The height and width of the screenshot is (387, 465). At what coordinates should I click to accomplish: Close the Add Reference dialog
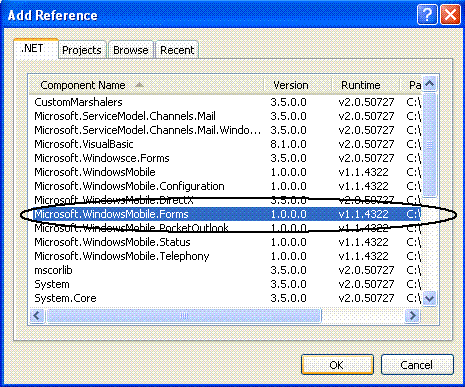click(x=450, y=15)
